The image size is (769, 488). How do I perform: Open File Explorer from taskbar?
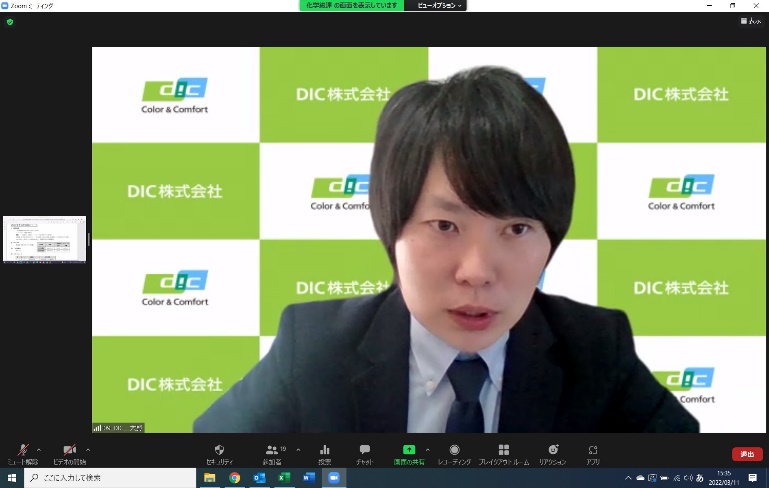pyautogui.click(x=210, y=478)
